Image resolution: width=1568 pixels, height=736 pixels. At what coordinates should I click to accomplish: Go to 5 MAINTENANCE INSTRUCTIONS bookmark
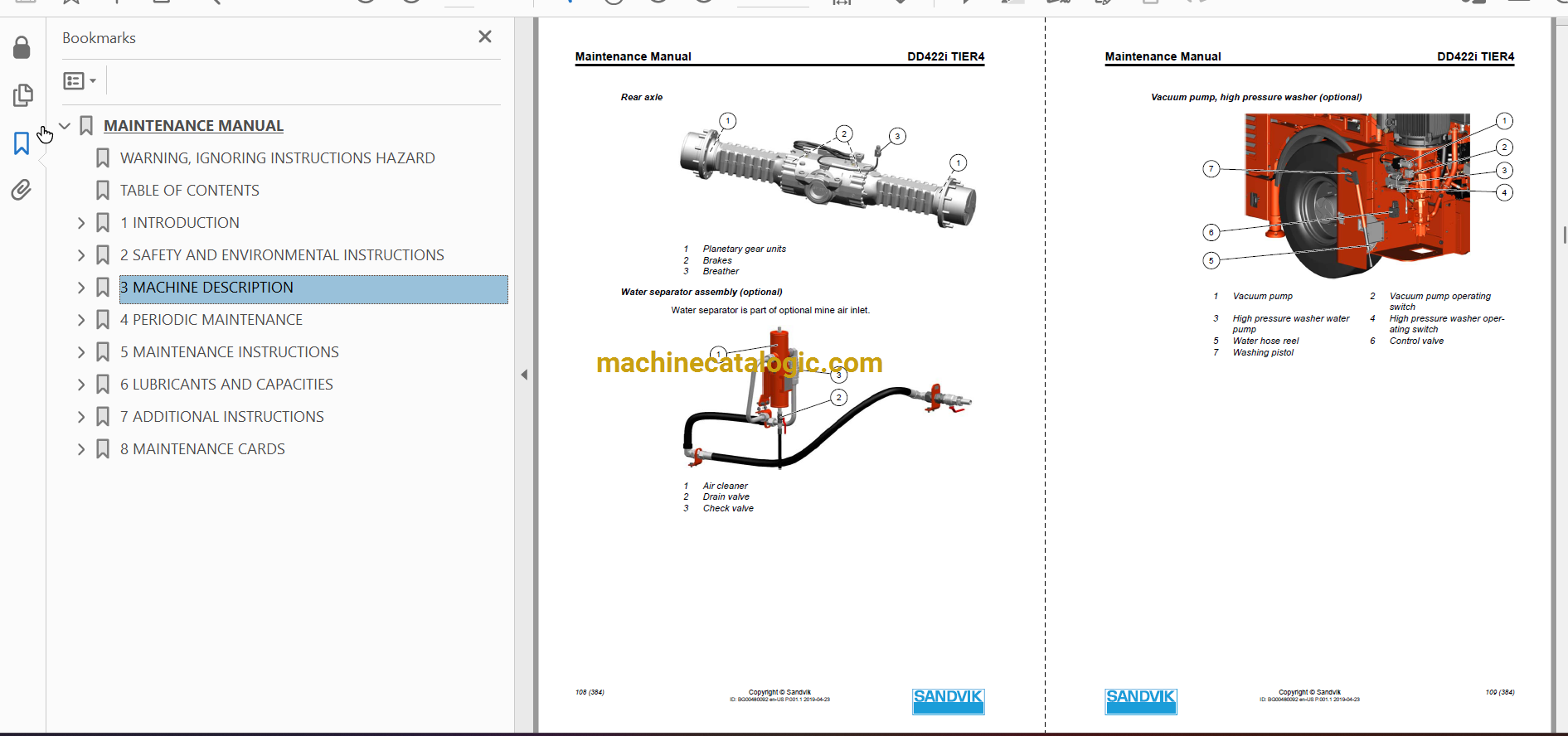point(229,352)
